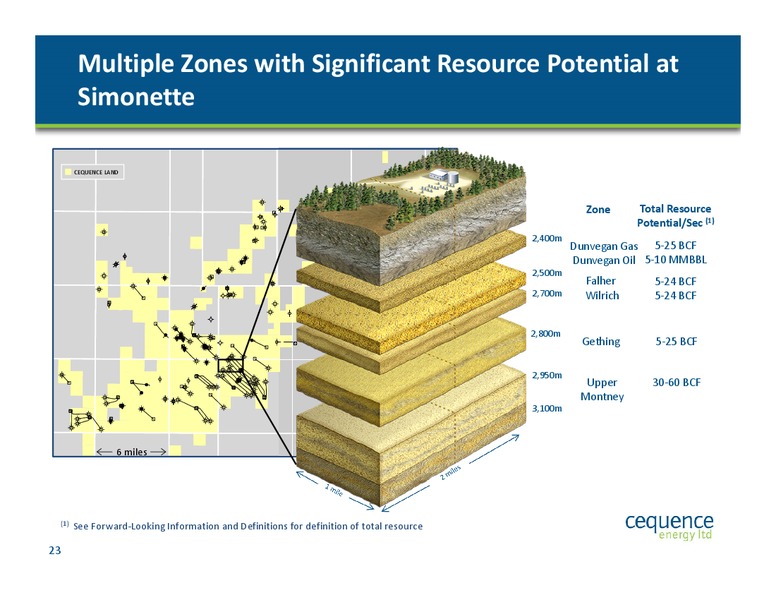This screenshot has height=600, width=776.
Task: Click the '5-25 BCF' value beside Gething
Action: tap(676, 342)
